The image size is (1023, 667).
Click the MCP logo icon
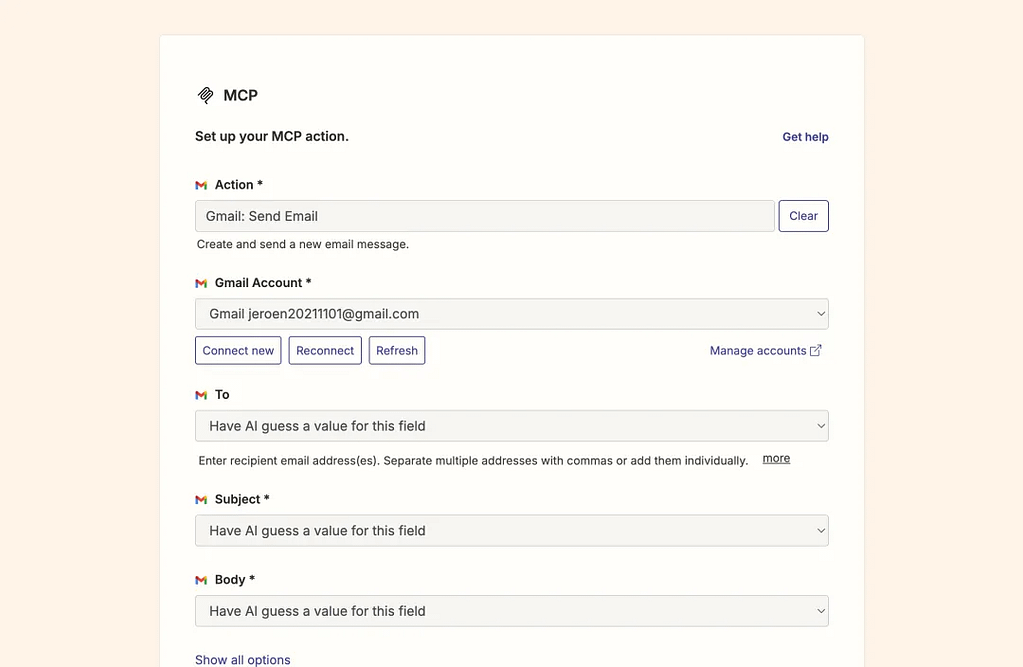[x=206, y=95]
